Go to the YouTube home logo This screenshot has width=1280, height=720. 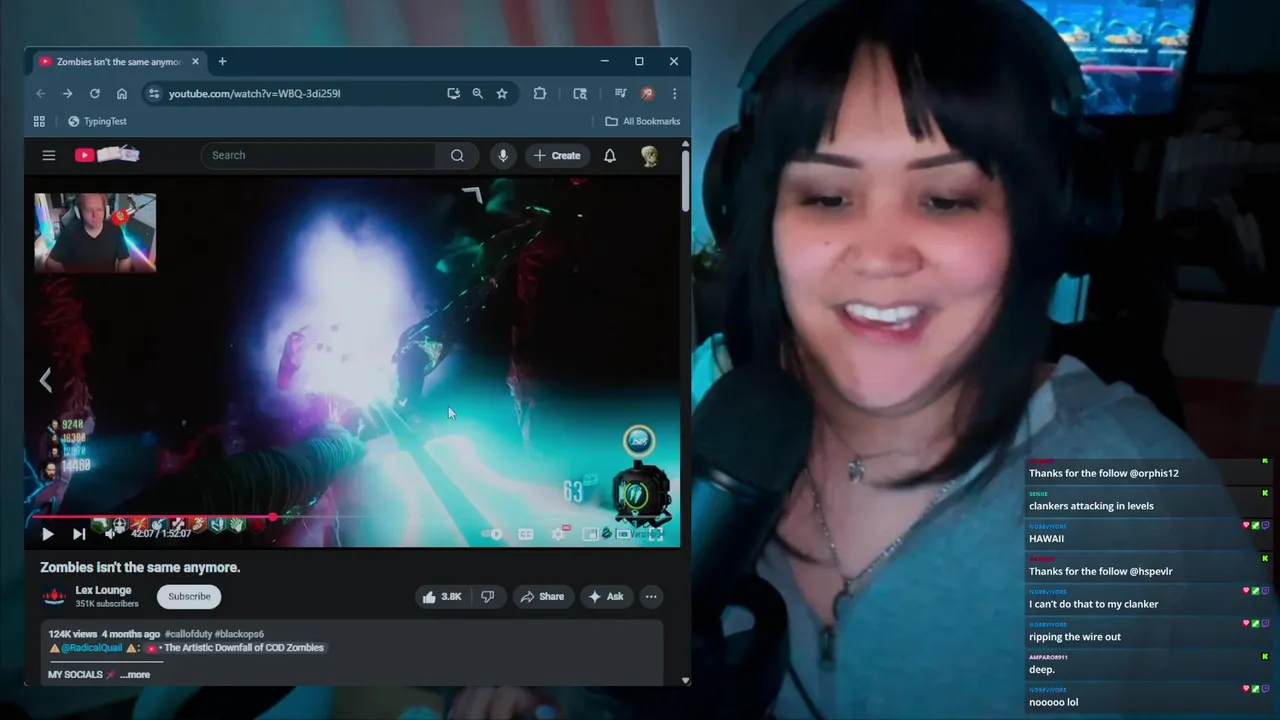pos(107,155)
